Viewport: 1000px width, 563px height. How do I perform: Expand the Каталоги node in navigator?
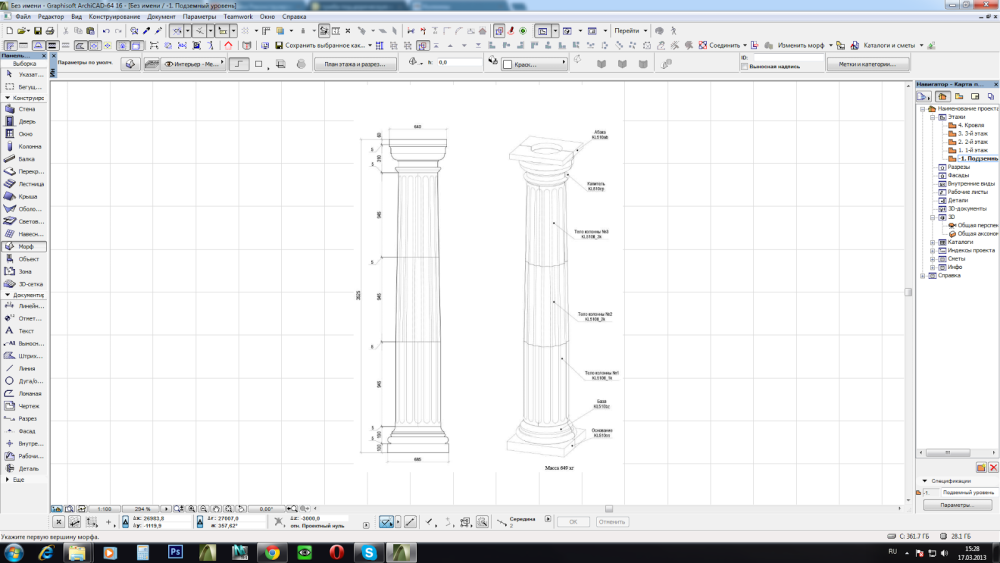tap(932, 241)
